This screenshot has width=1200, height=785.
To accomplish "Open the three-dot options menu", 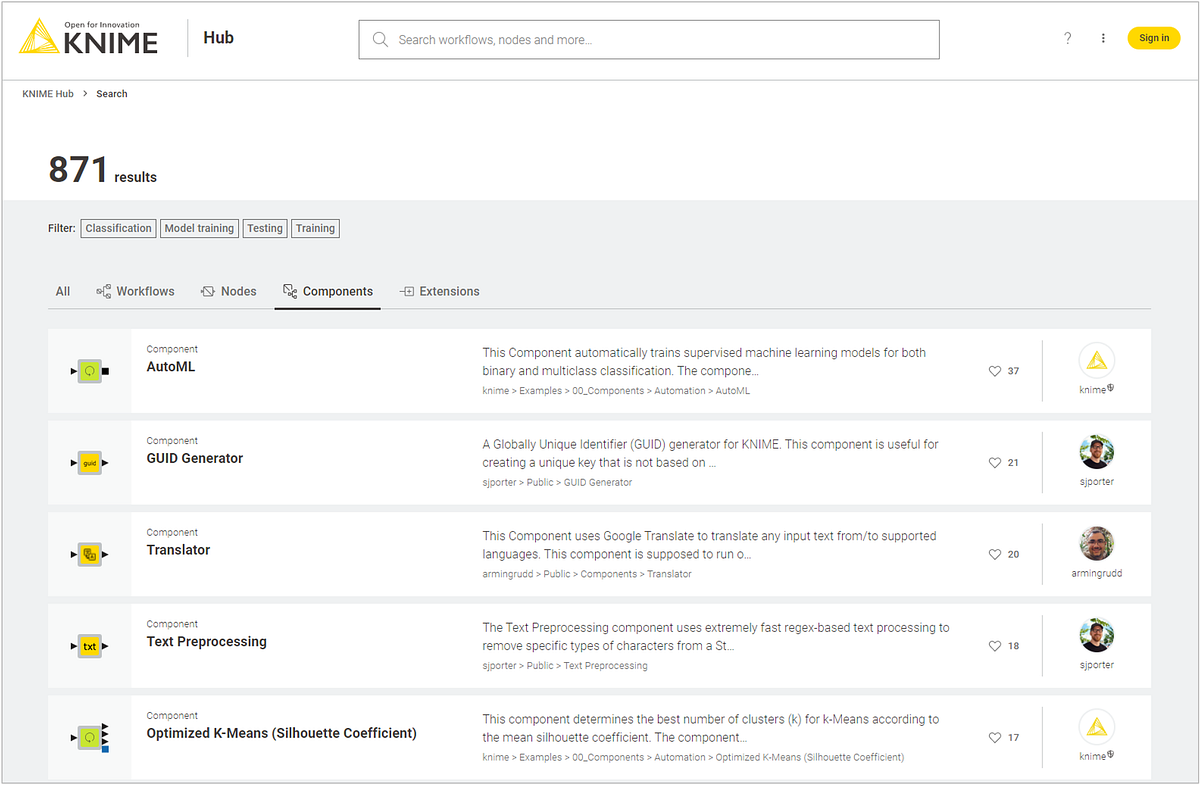I will [x=1103, y=38].
